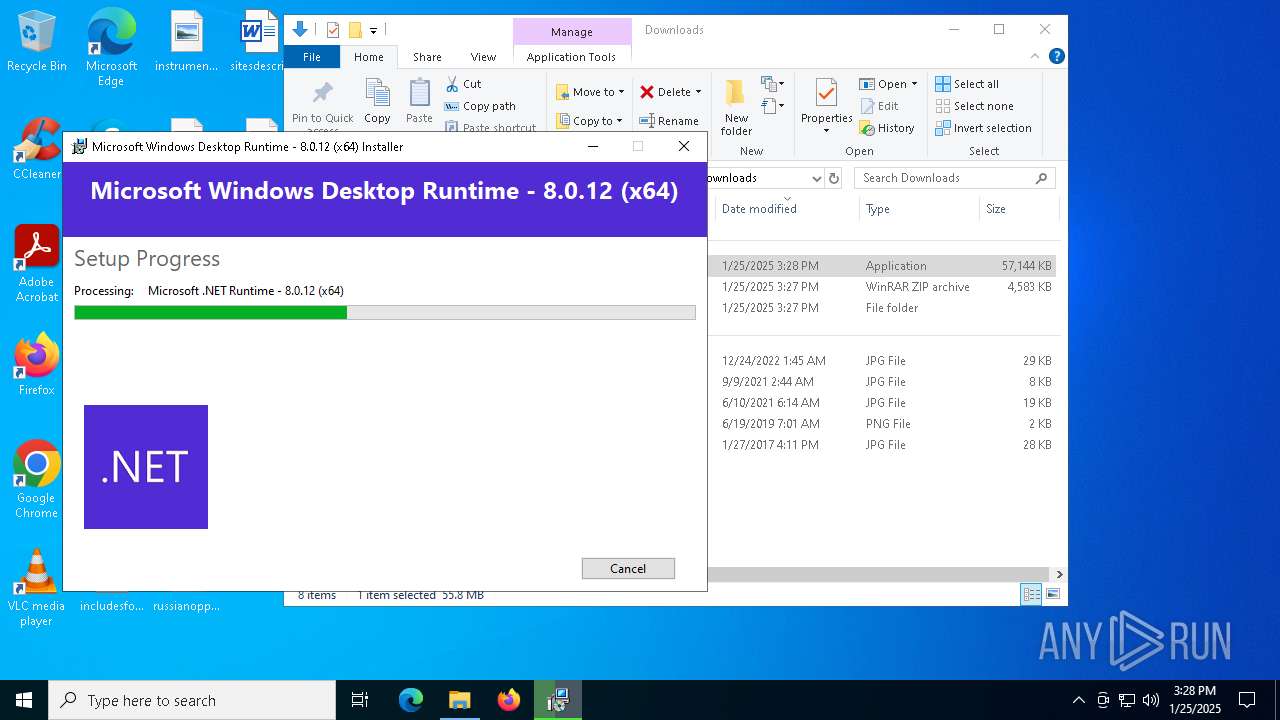Open Task View from taskbar
Viewport: 1280px width, 720px height.
360,700
